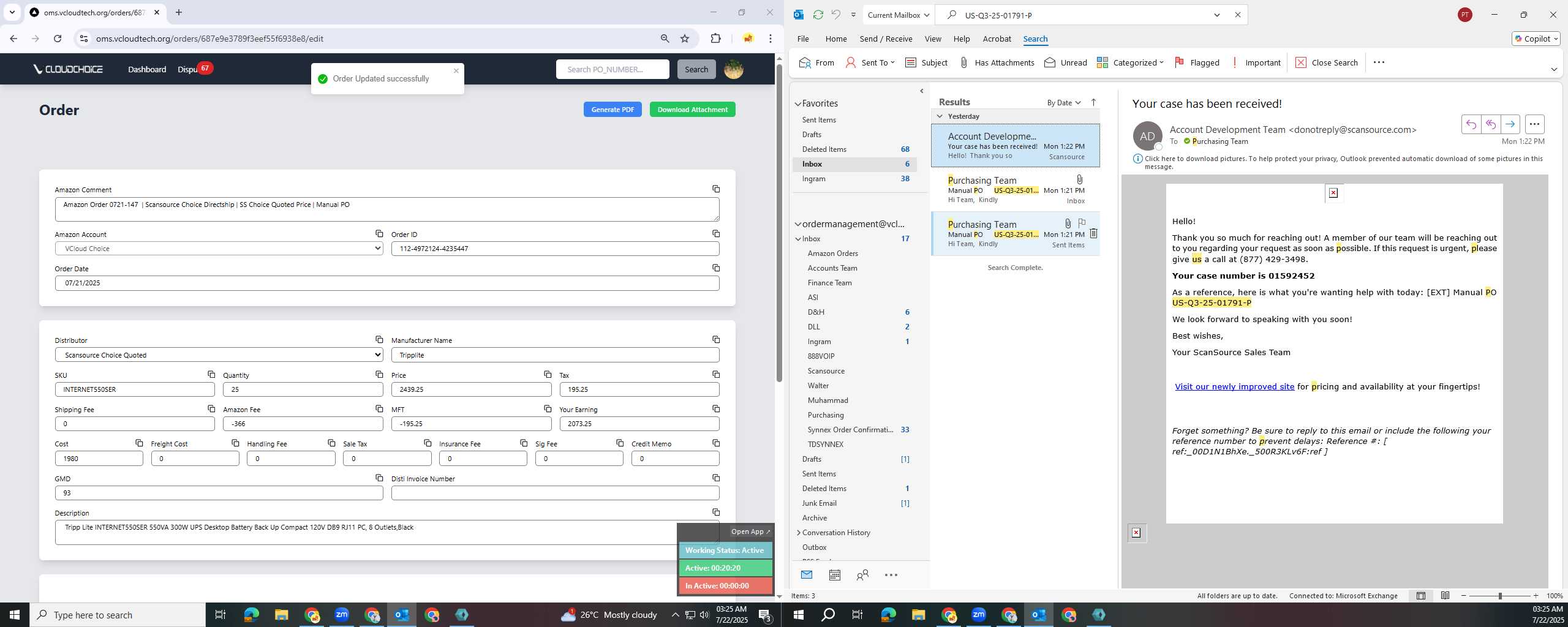
Task: Filter search by Has Attachments
Action: click(997, 62)
